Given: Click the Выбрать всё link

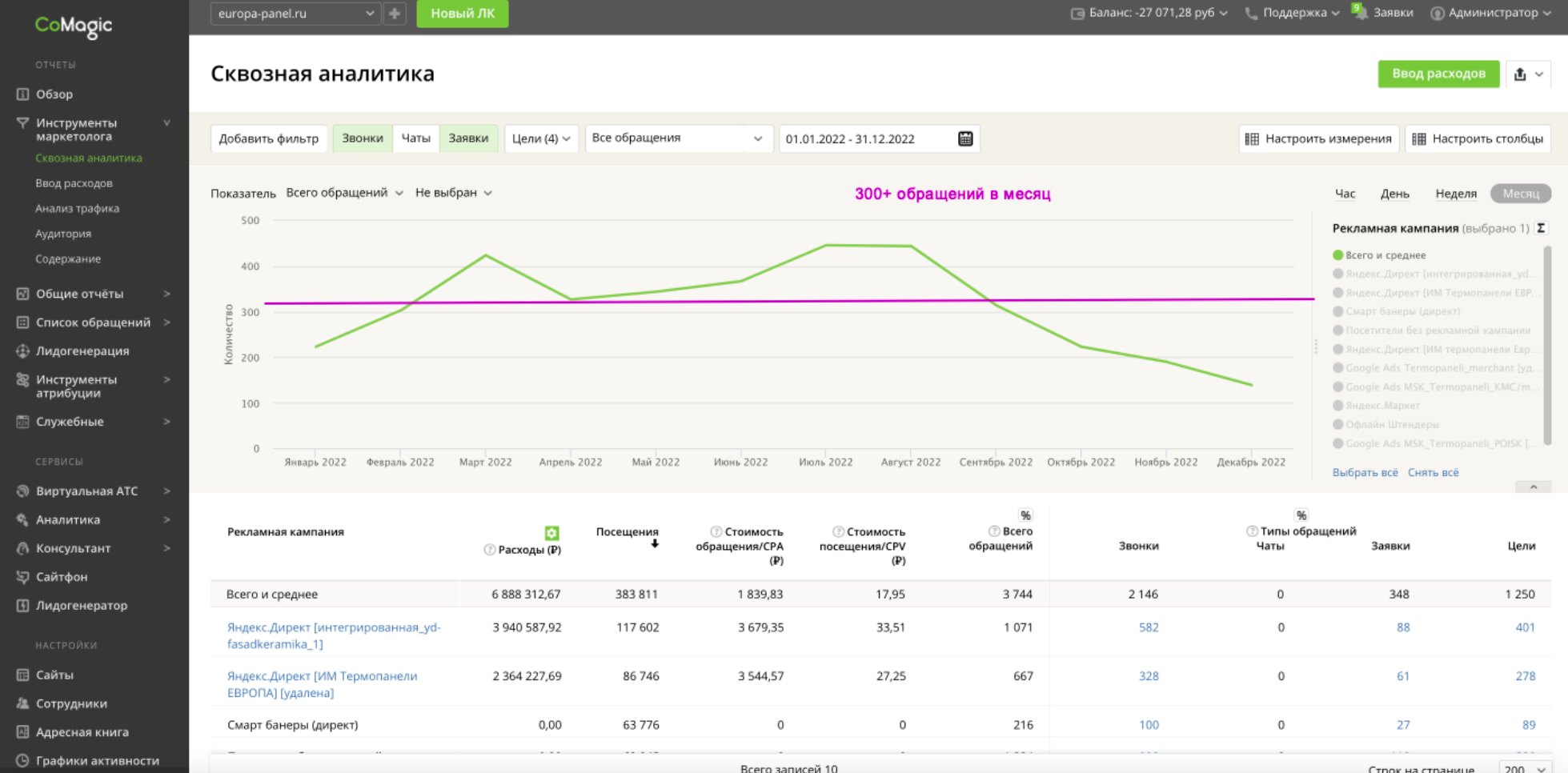Looking at the screenshot, I should tap(1365, 473).
